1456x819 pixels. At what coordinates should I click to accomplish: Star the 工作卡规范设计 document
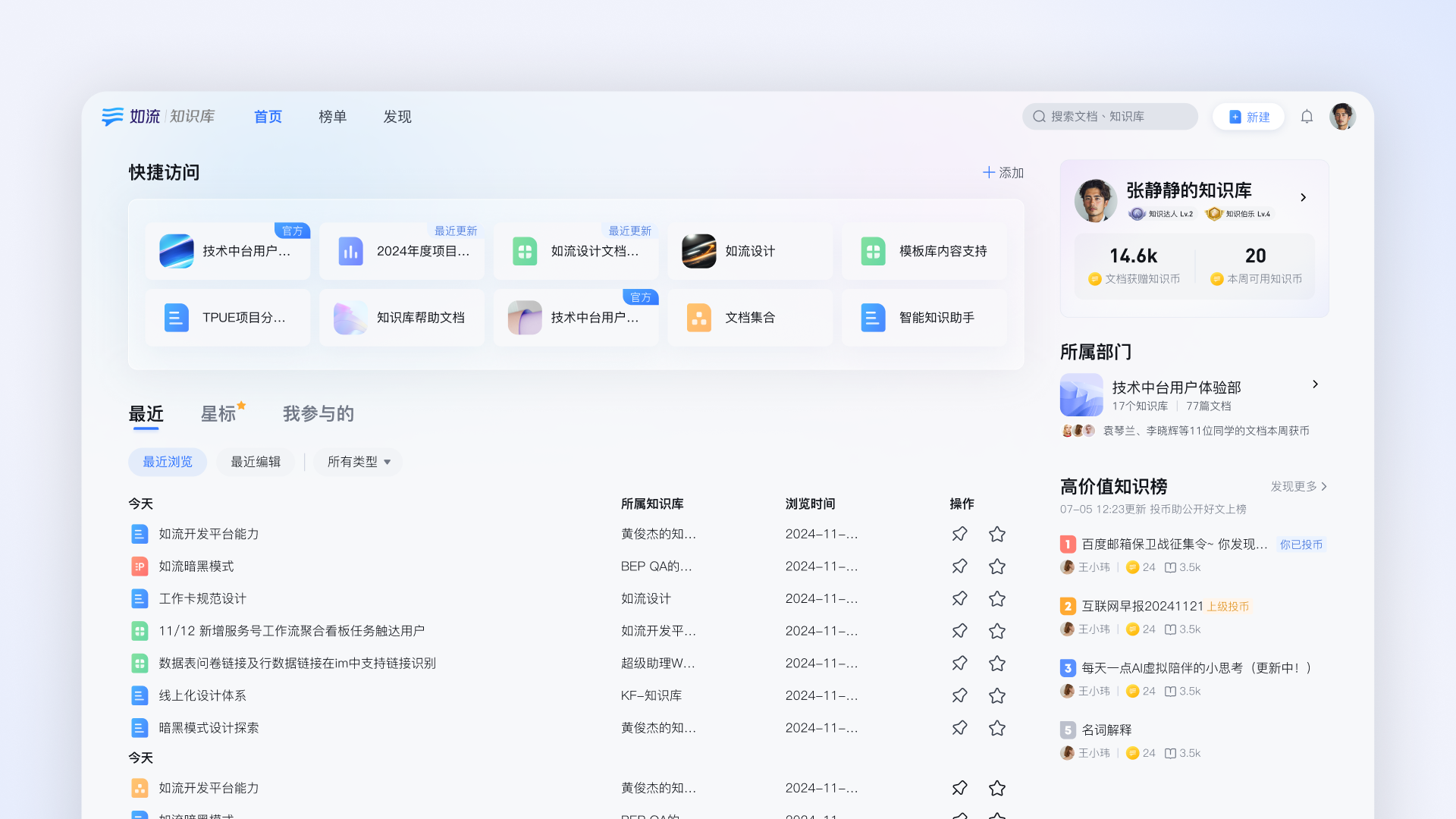point(997,599)
